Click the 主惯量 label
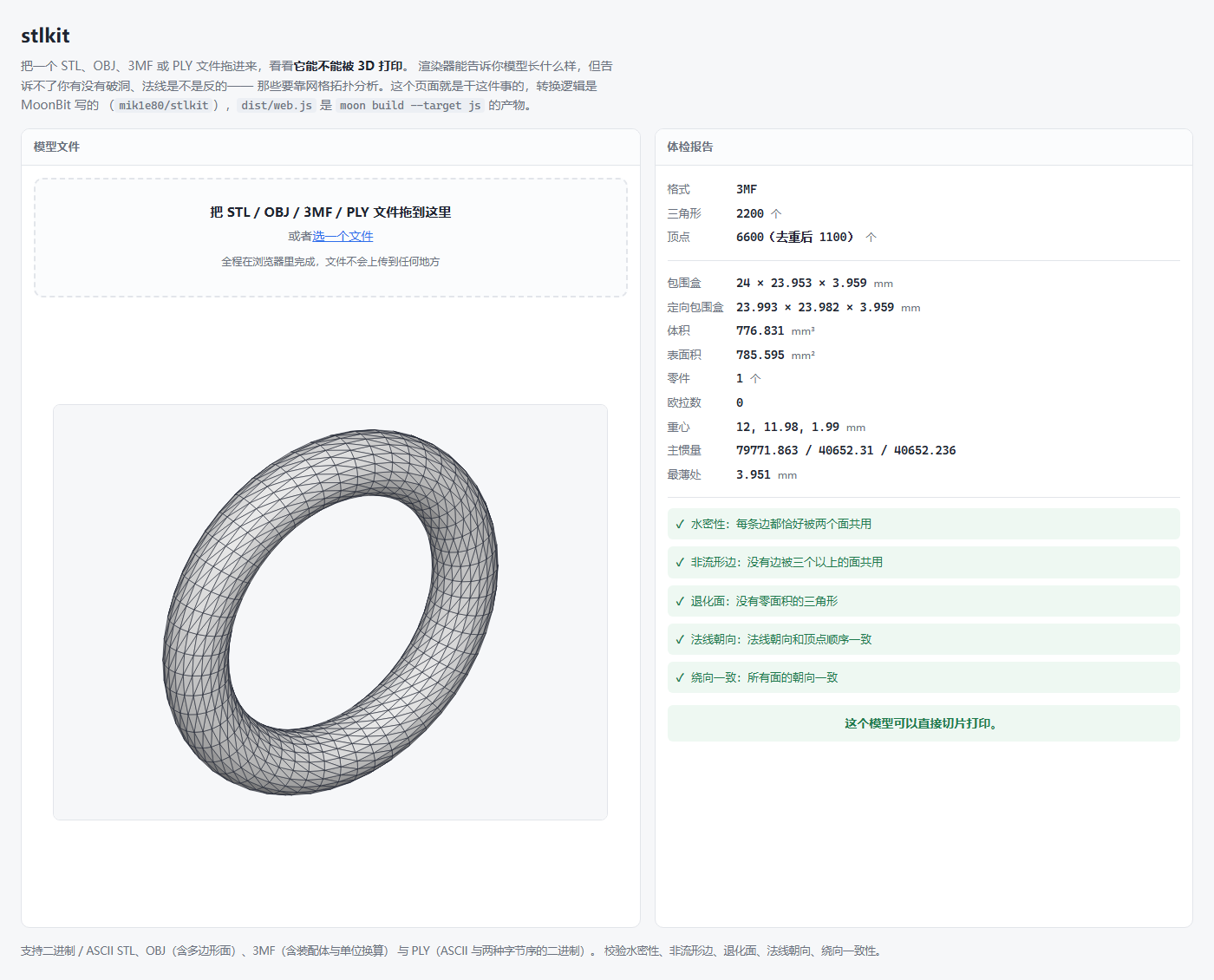1214x980 pixels. 684,450
